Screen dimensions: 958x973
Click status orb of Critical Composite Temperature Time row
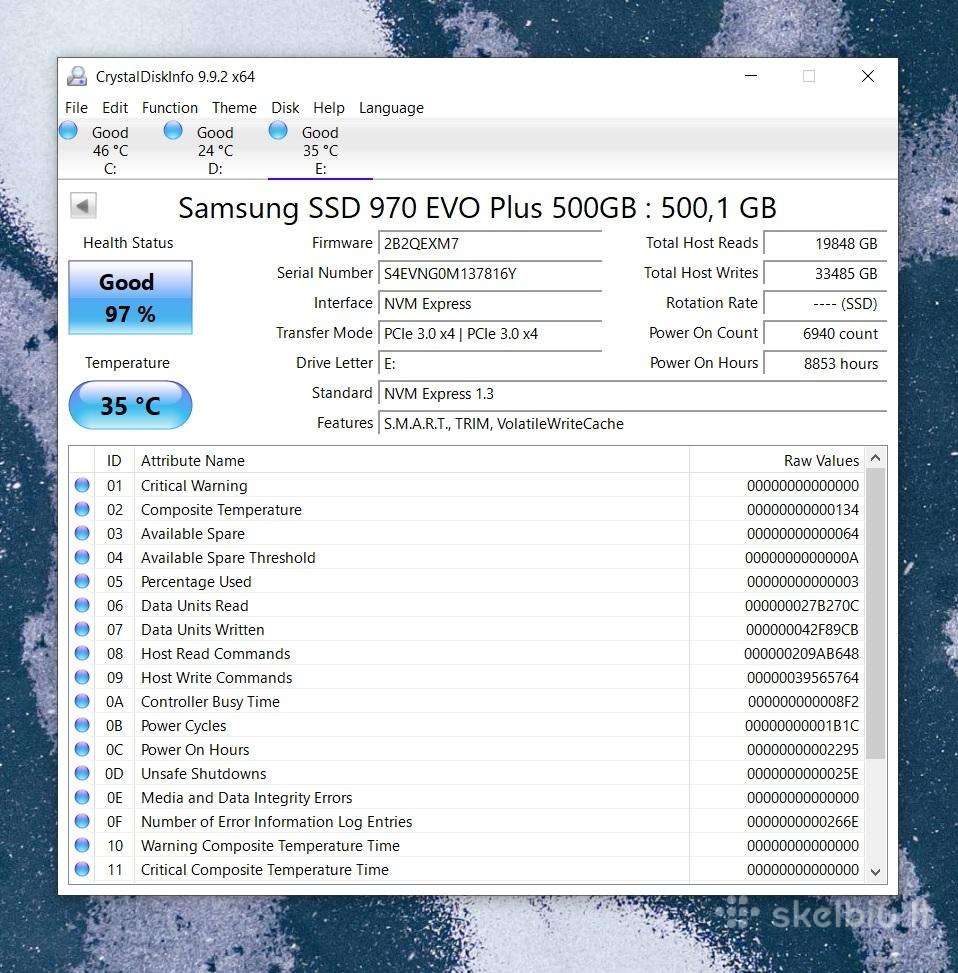pyautogui.click(x=82, y=869)
